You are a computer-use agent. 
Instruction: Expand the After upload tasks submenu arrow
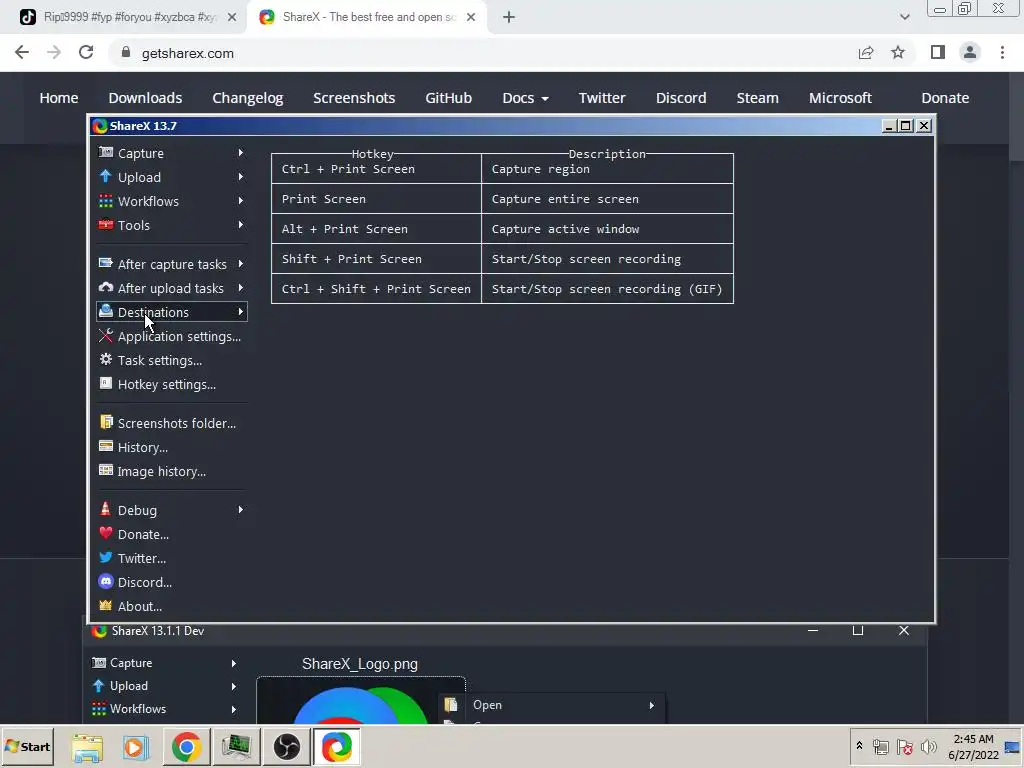coord(240,288)
